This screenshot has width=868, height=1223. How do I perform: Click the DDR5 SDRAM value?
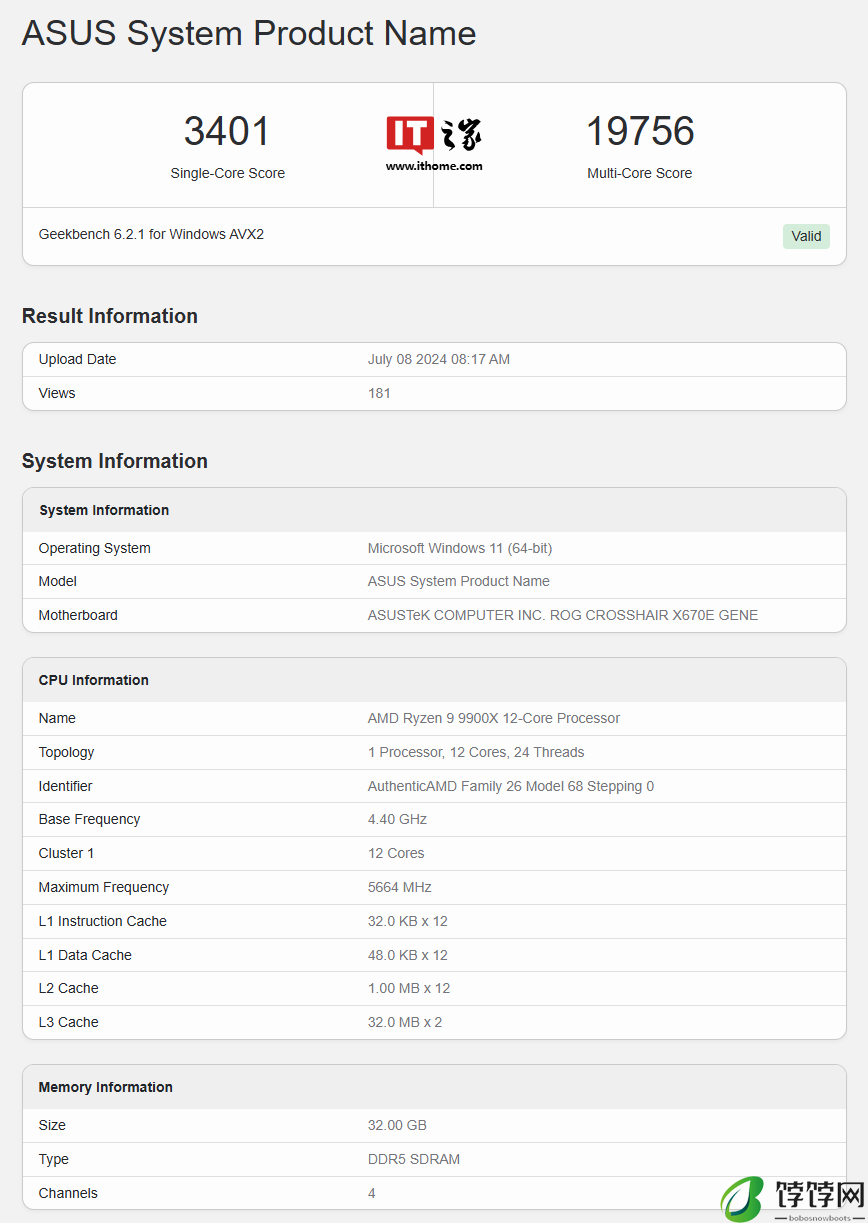point(414,1159)
